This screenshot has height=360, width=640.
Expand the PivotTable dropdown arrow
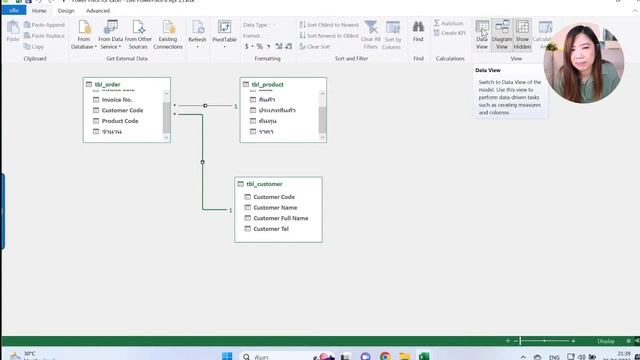click(x=224, y=47)
